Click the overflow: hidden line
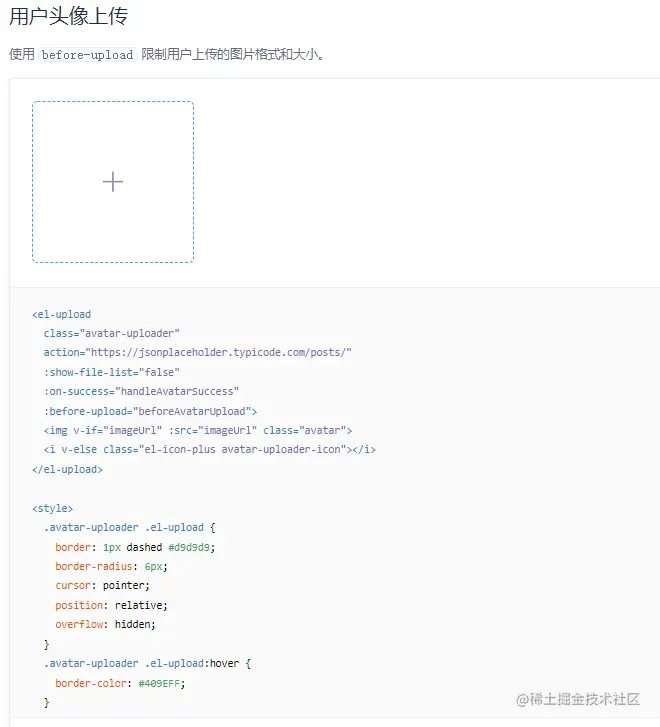 (105, 625)
